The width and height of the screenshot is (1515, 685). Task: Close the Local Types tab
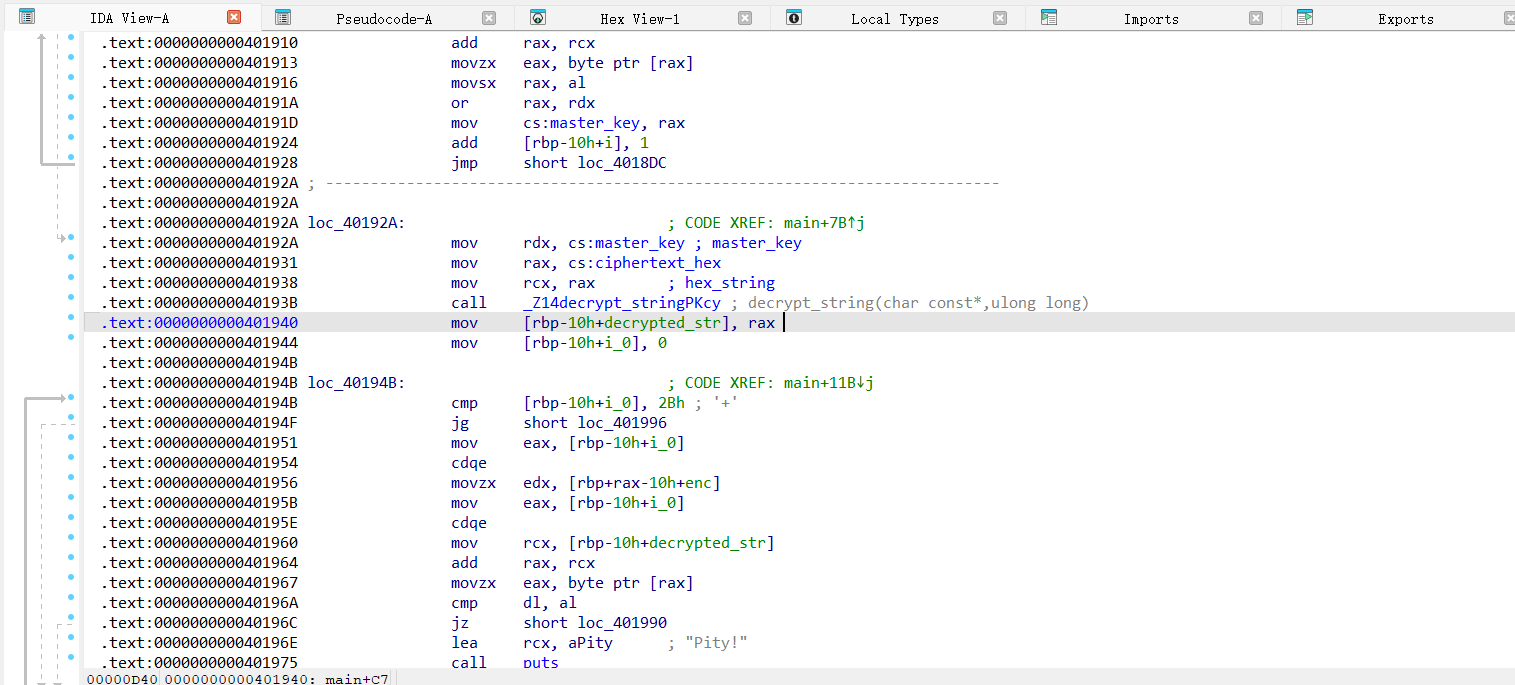click(1000, 18)
